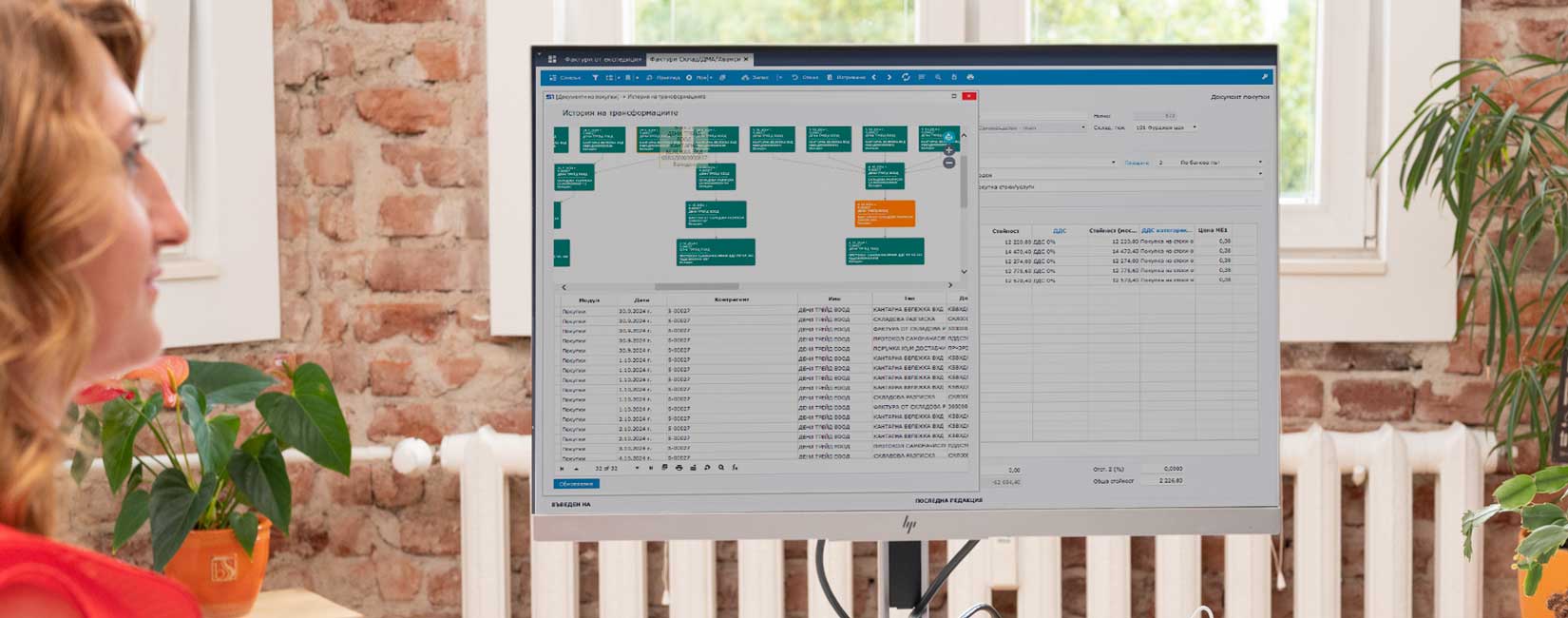1568x618 pixels.
Task: Click diagram vertical scrollbar down arrow
Action: tap(964, 272)
